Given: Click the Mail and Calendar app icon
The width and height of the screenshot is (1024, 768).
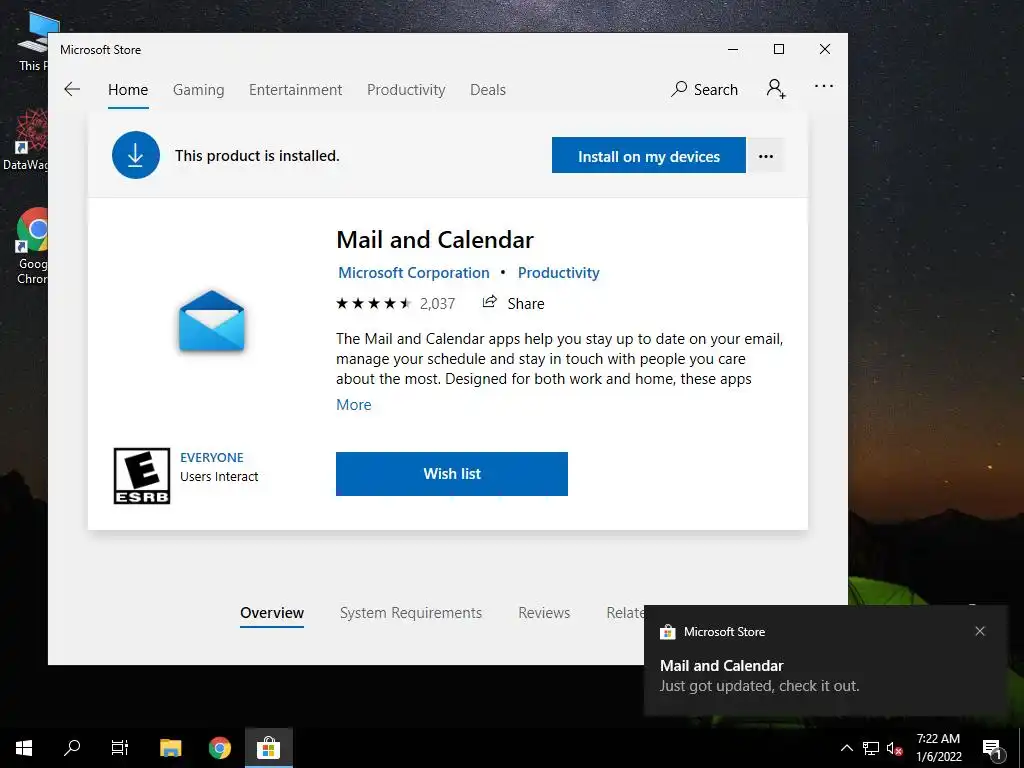Looking at the screenshot, I should [212, 321].
